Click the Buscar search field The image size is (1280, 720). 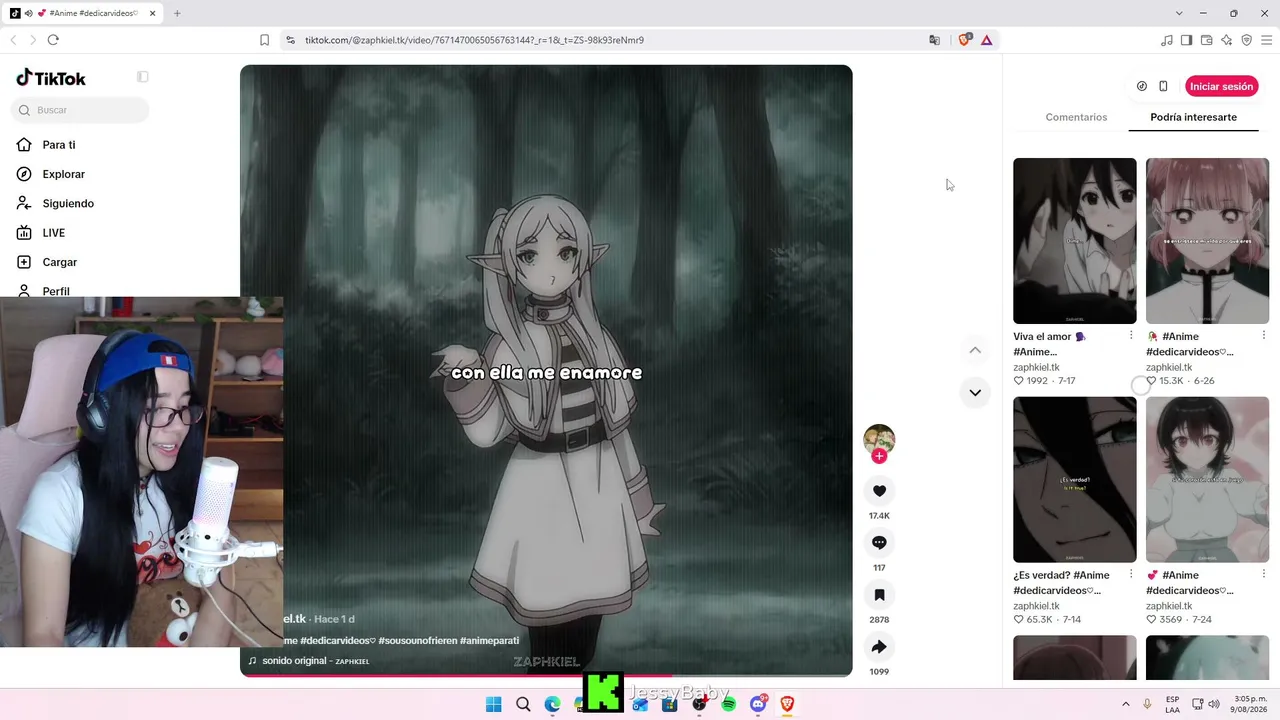(x=80, y=110)
